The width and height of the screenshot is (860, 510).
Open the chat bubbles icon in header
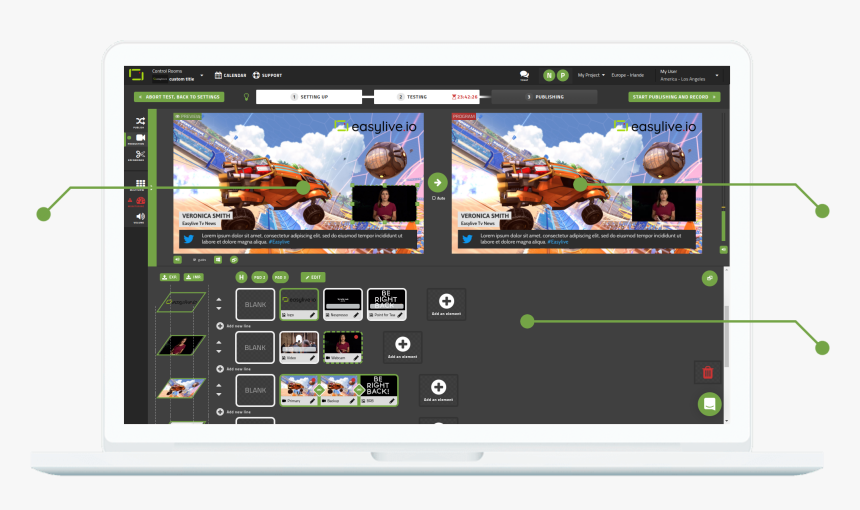coord(524,75)
